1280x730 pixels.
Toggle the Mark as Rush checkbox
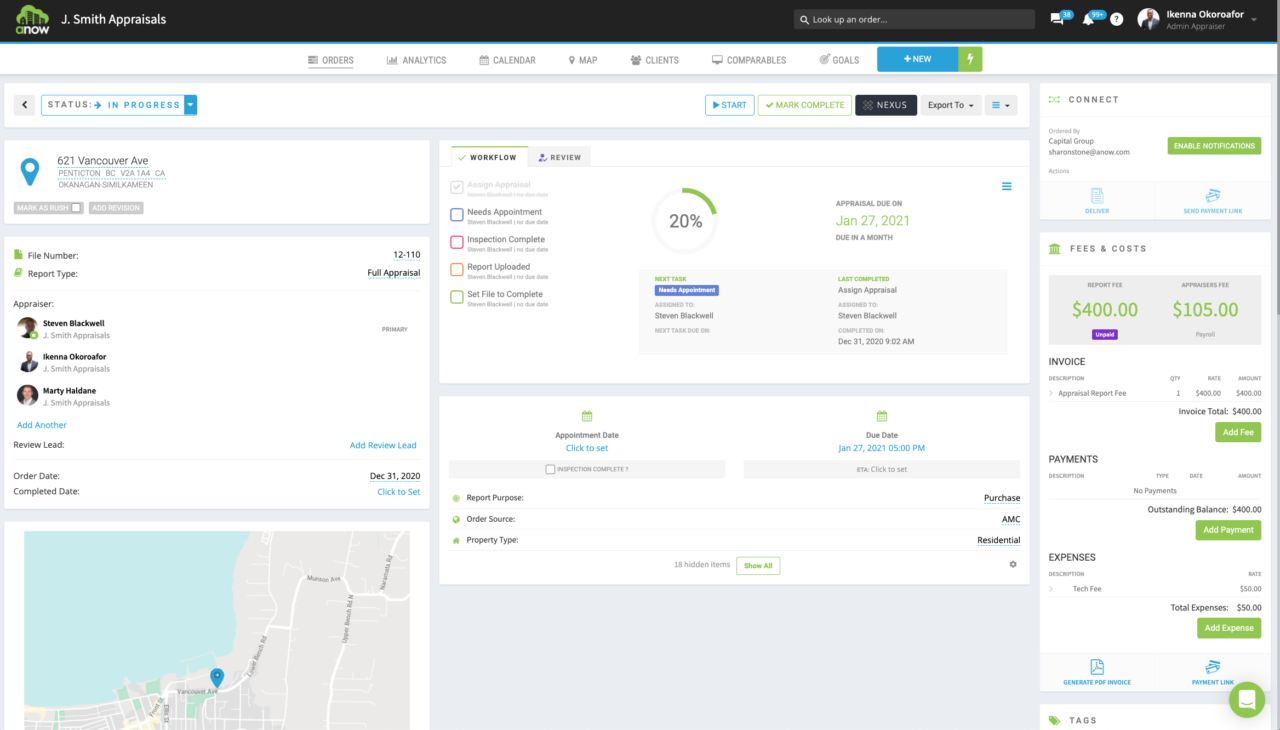point(76,208)
